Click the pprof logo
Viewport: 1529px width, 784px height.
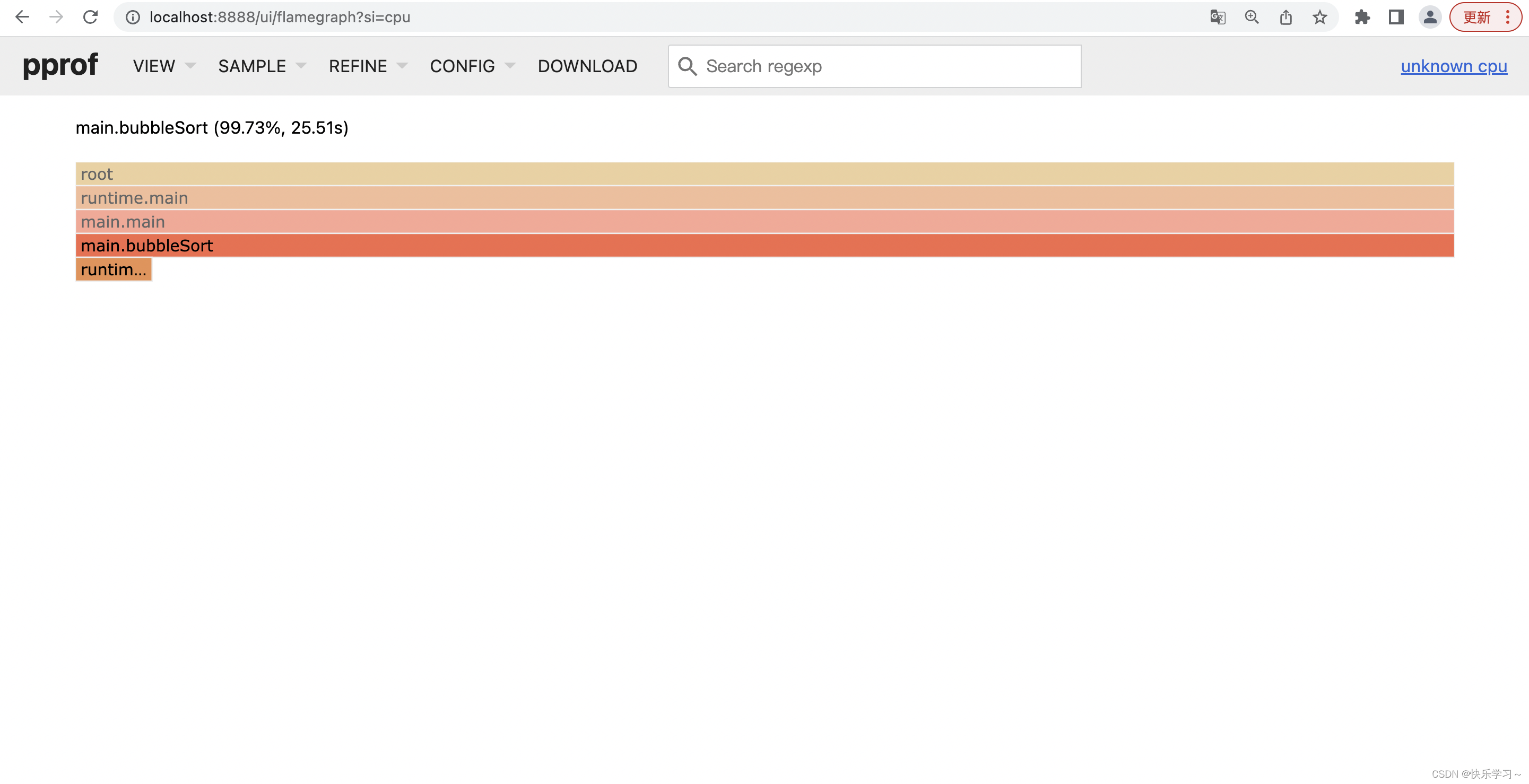pos(60,65)
